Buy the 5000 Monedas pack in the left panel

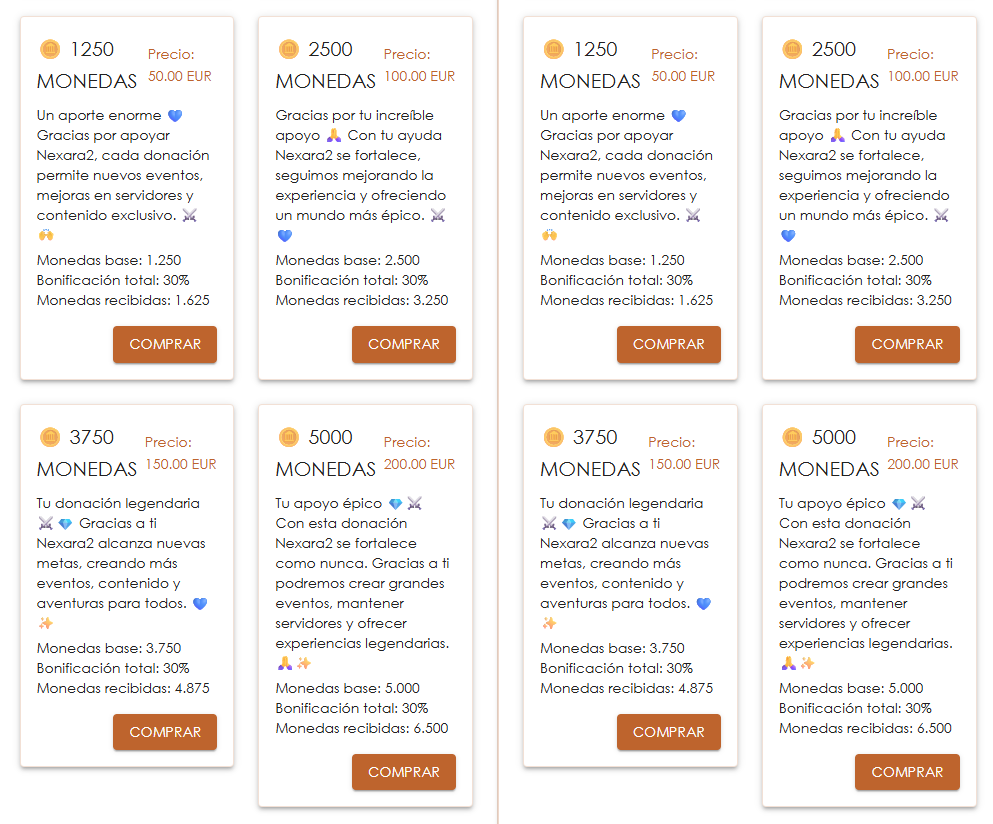(x=404, y=772)
